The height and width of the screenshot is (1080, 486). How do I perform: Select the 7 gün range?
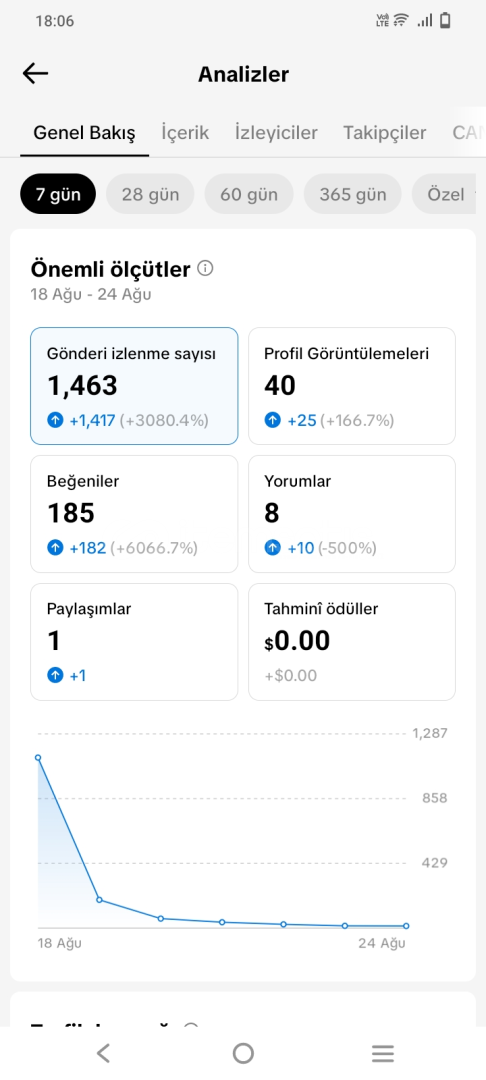(58, 194)
